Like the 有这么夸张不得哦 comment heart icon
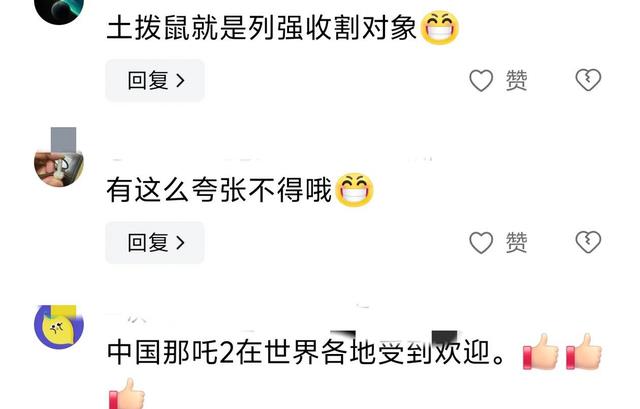Viewport: 640px width, 409px height. 481,242
